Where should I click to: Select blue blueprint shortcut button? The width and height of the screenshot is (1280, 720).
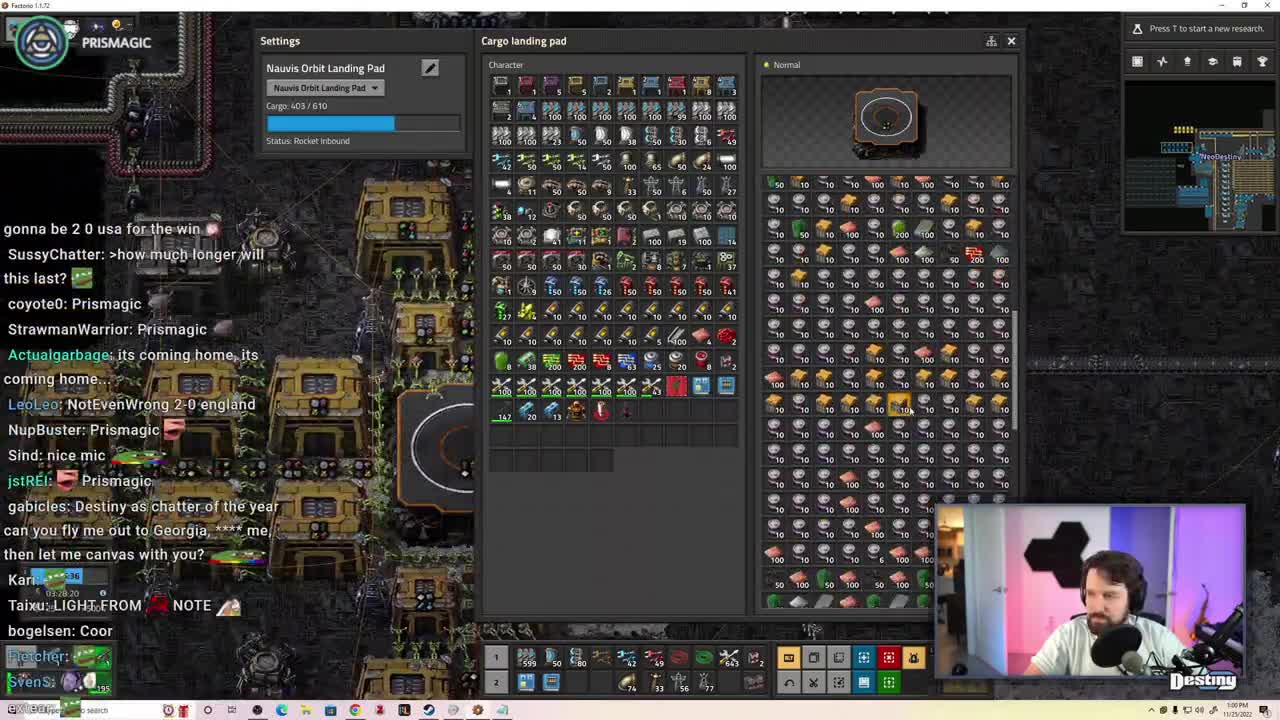coord(863,657)
